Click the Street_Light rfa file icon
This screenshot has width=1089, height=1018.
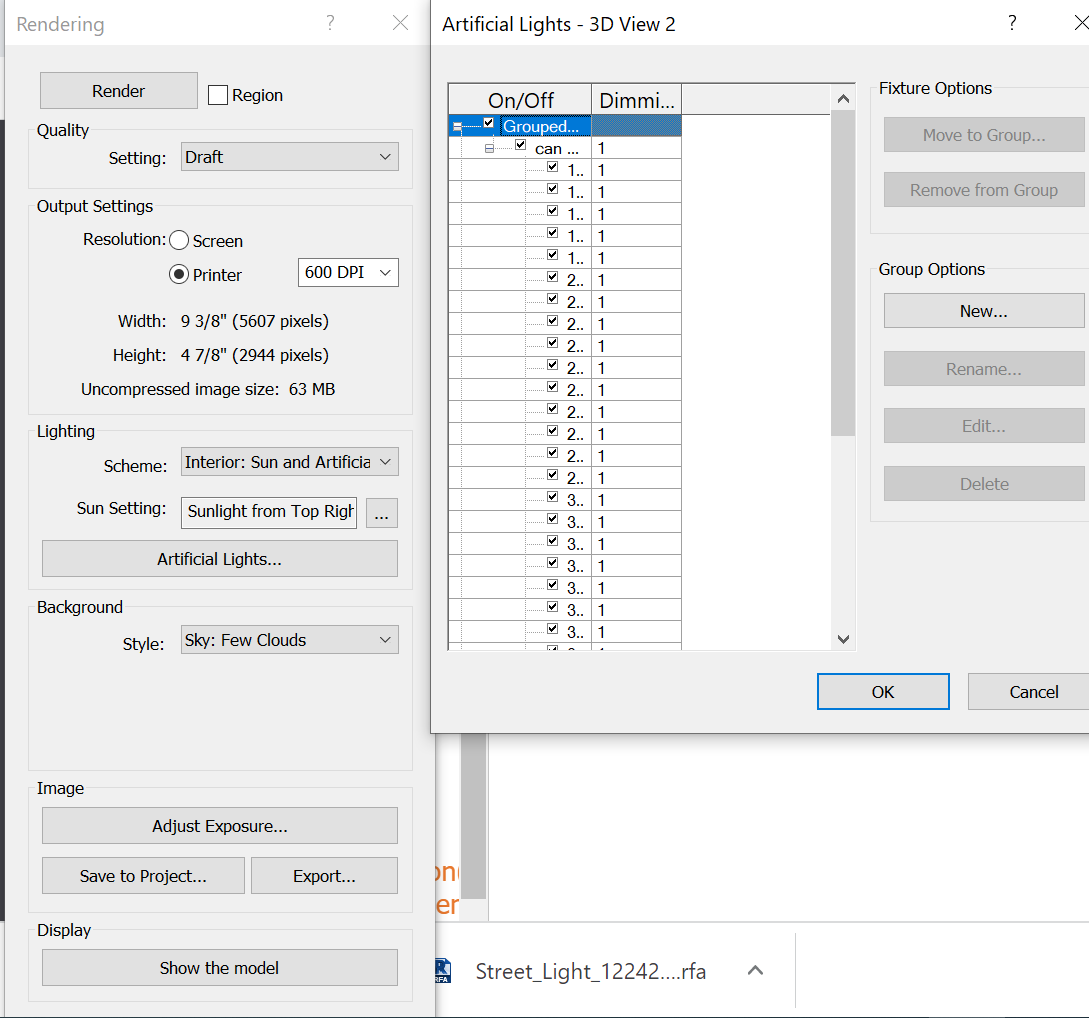443,971
